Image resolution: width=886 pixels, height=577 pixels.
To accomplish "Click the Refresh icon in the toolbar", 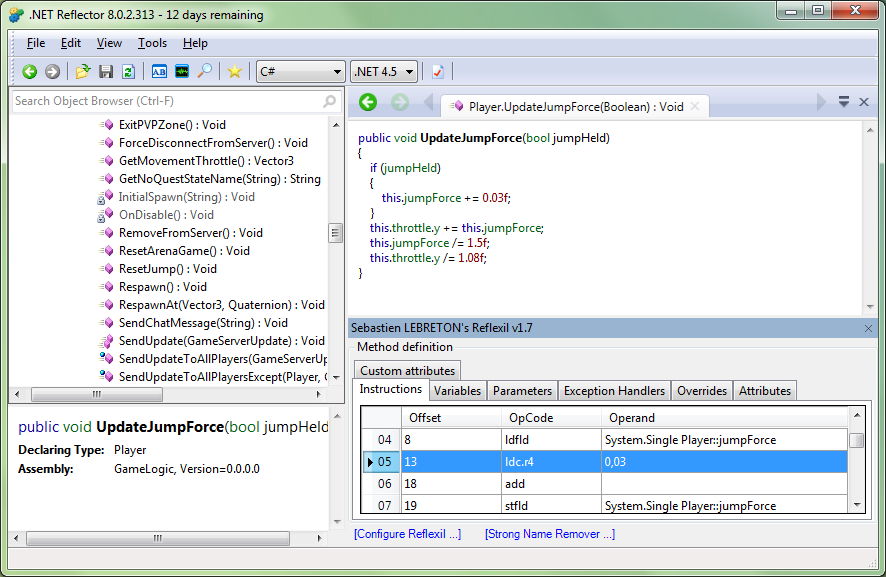I will click(x=128, y=72).
